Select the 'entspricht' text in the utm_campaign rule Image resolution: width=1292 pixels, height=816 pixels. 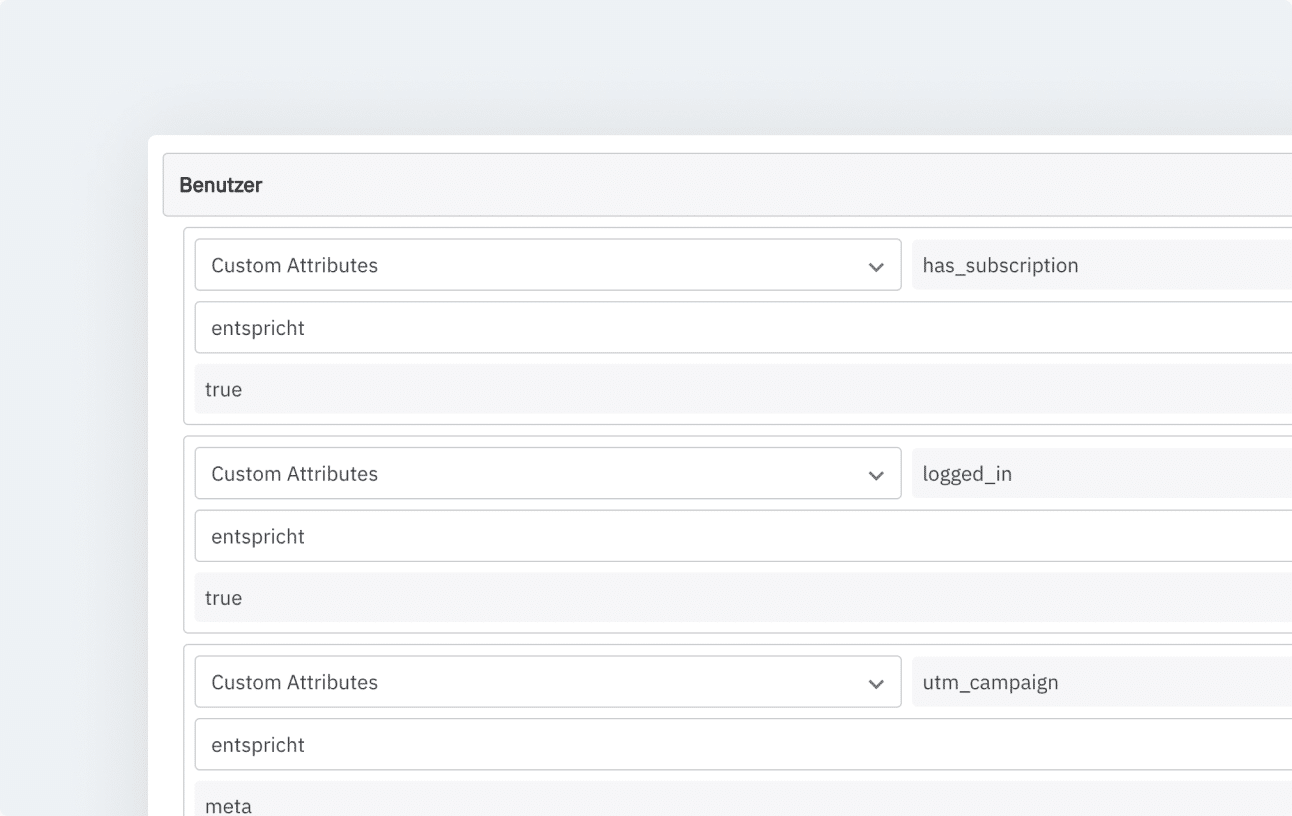258,744
